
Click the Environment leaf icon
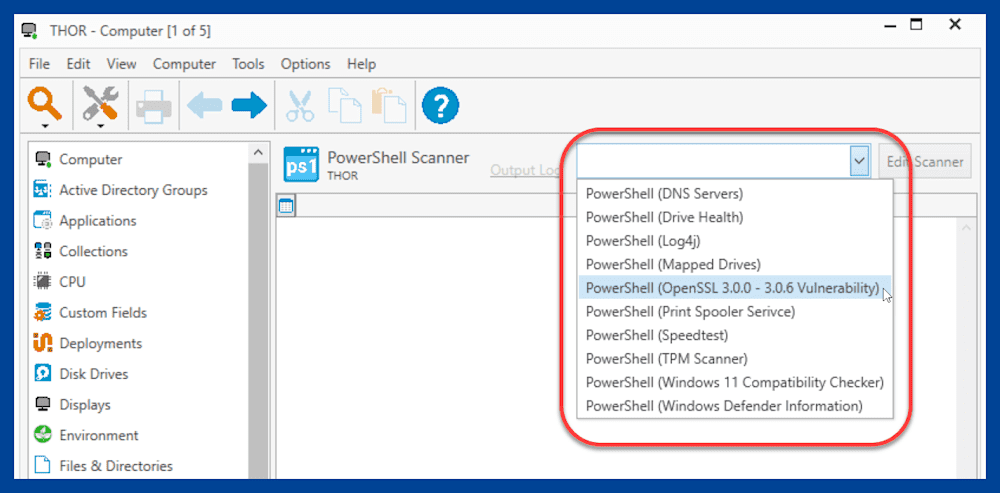[x=42, y=435]
